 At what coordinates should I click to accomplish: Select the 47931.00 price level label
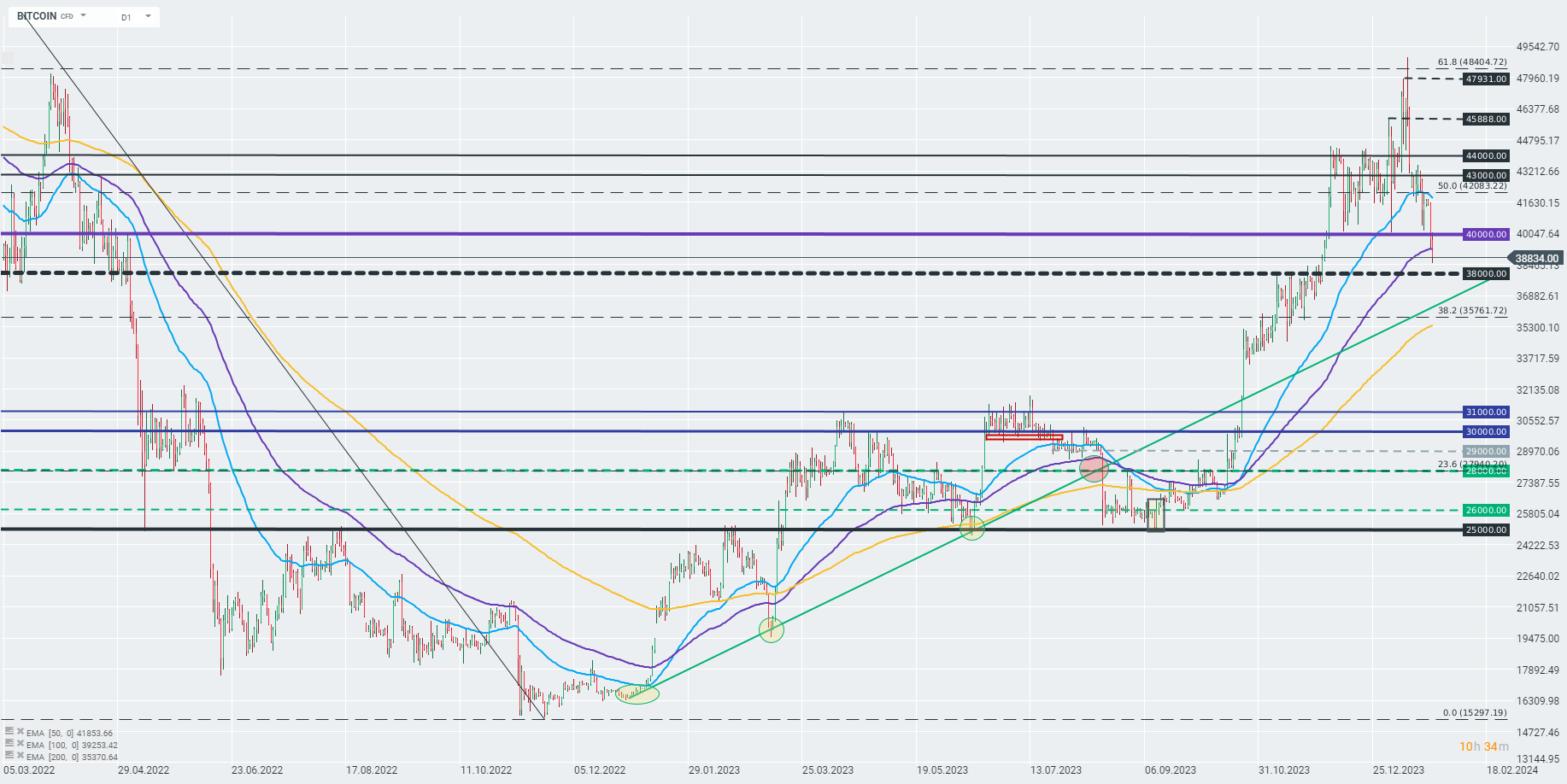coord(1487,79)
